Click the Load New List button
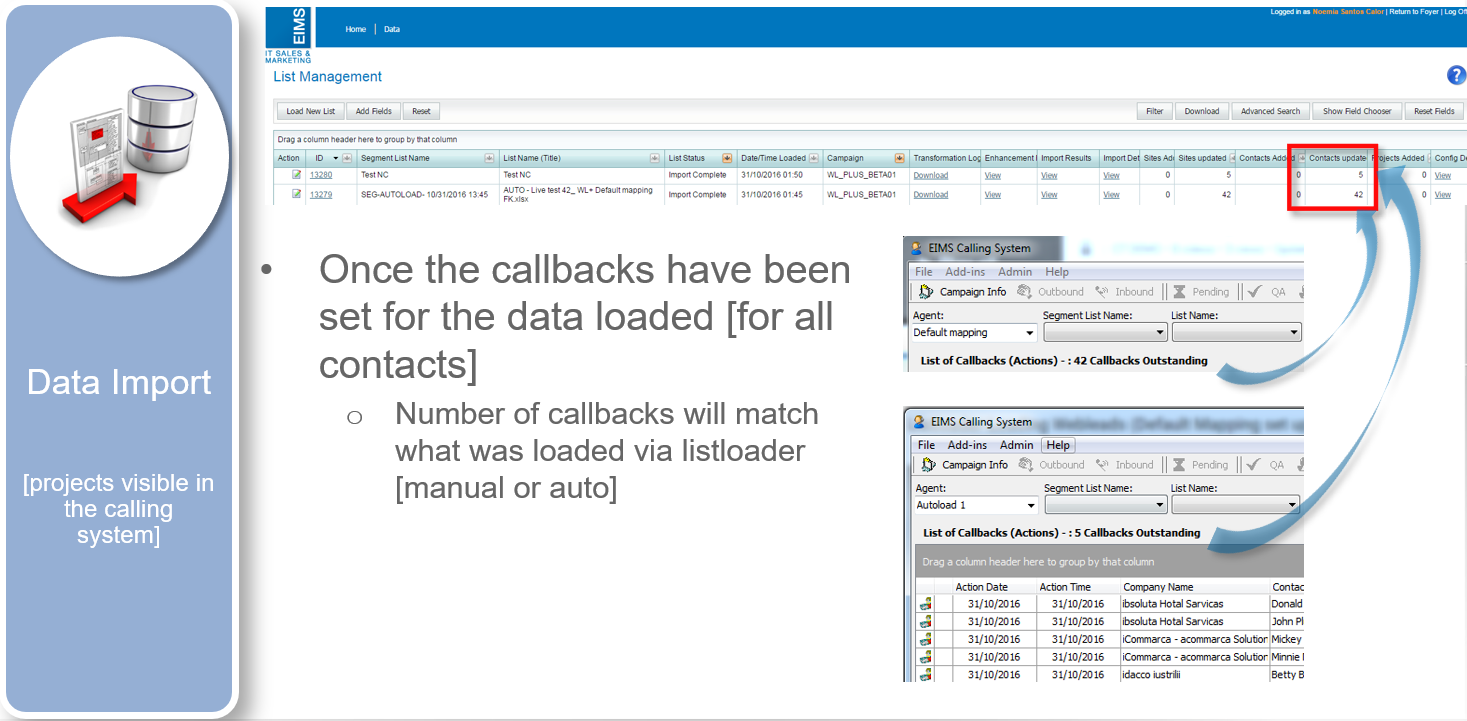Screen dimensions: 1467x721 [x=310, y=111]
